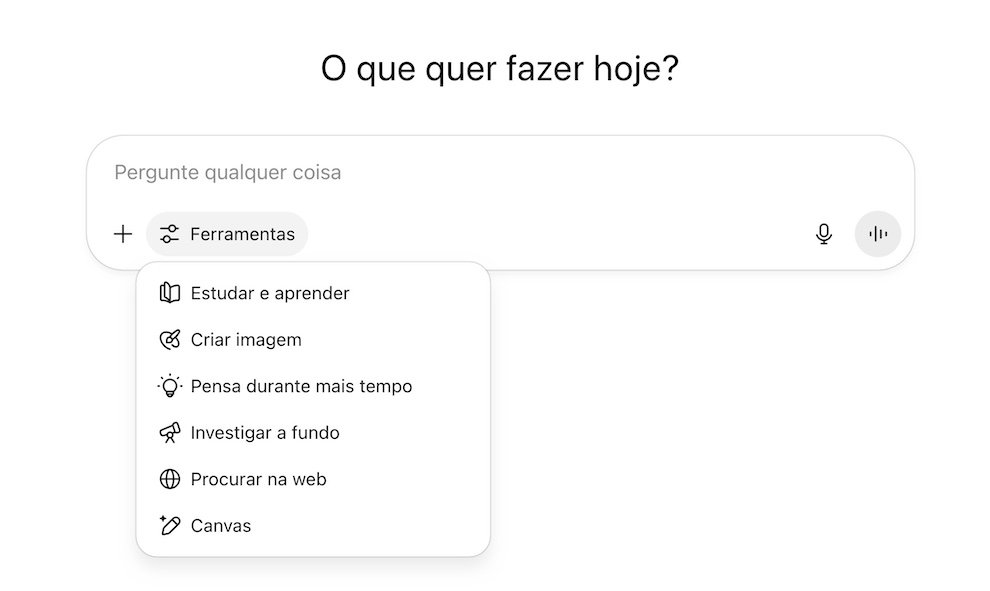Viewport: 990px width, 591px height.
Task: Open Canvas from the tools menu
Action: point(221,525)
